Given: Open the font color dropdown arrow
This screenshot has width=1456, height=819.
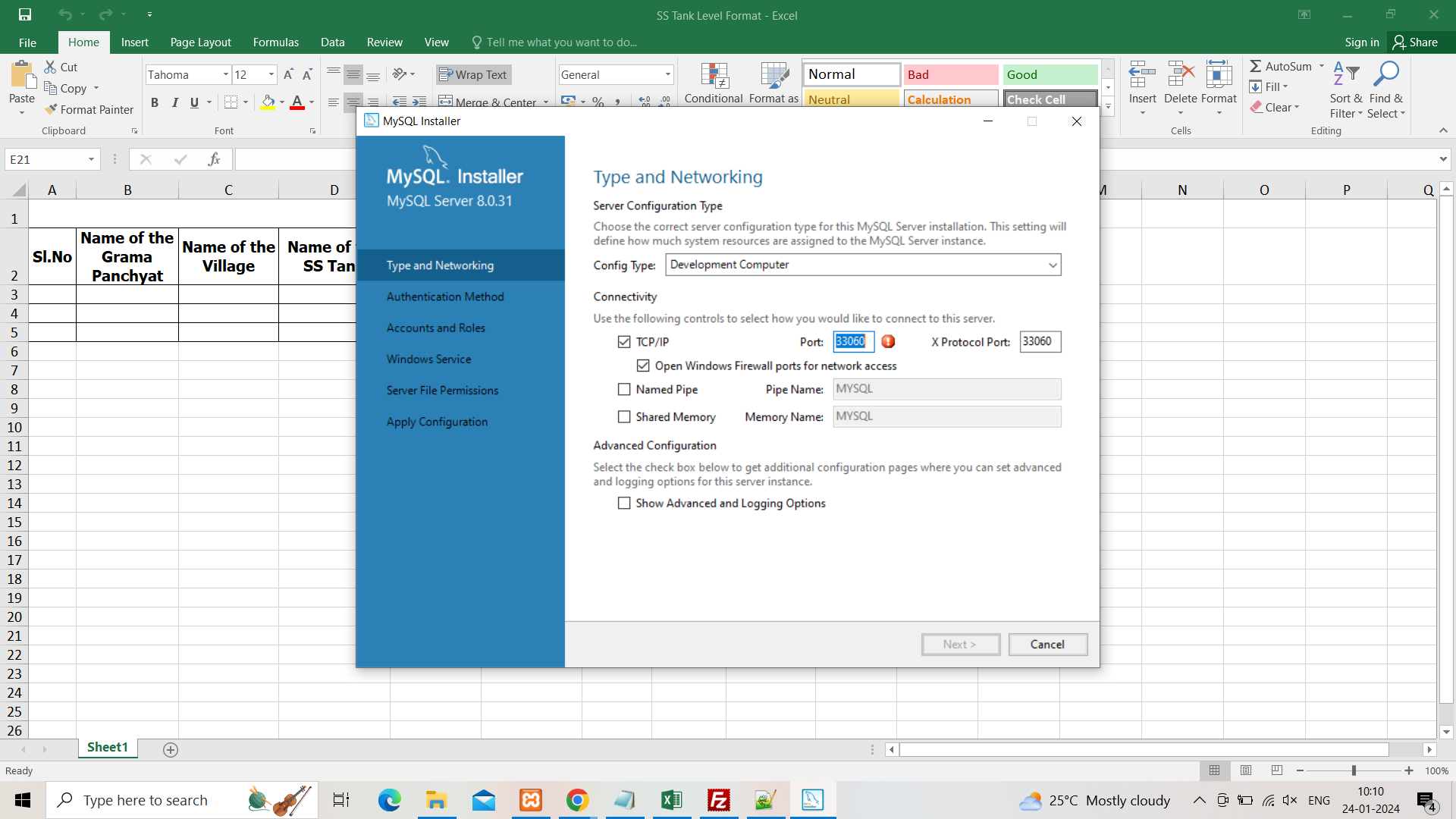Looking at the screenshot, I should 312,102.
